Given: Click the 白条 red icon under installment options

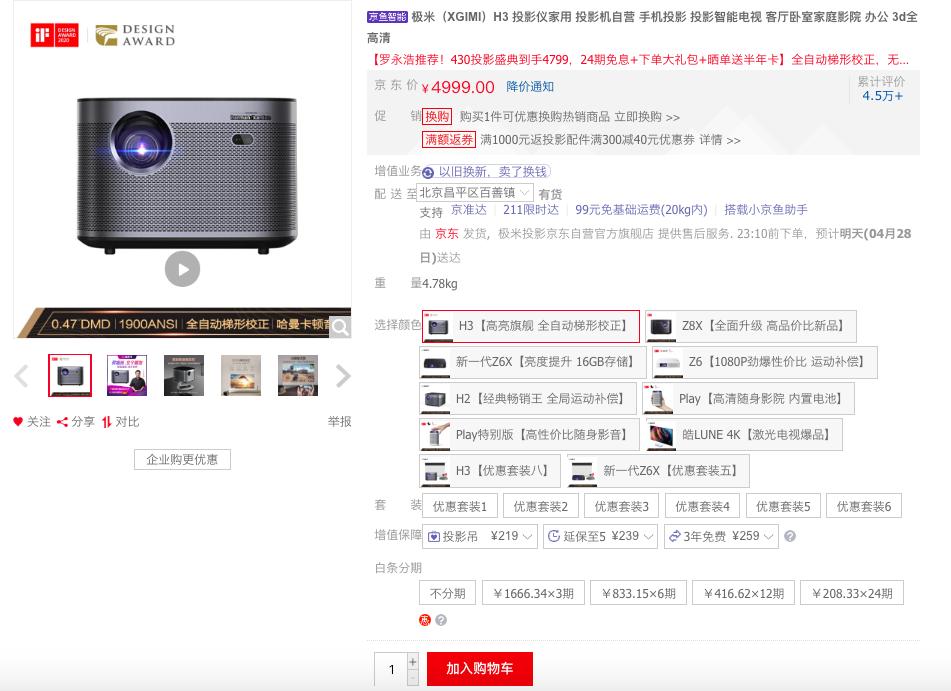Looking at the screenshot, I should point(425,620).
